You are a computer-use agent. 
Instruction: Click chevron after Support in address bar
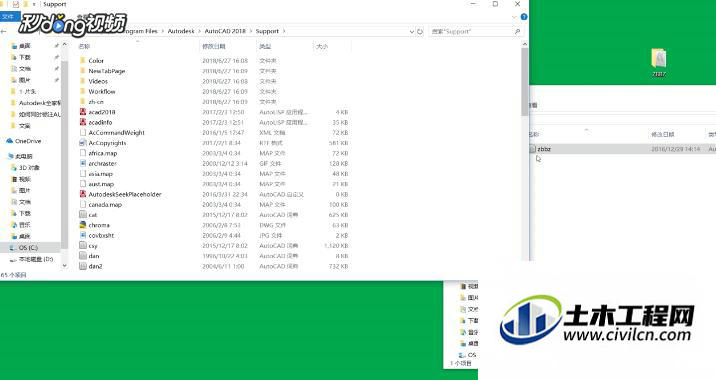tap(284, 31)
